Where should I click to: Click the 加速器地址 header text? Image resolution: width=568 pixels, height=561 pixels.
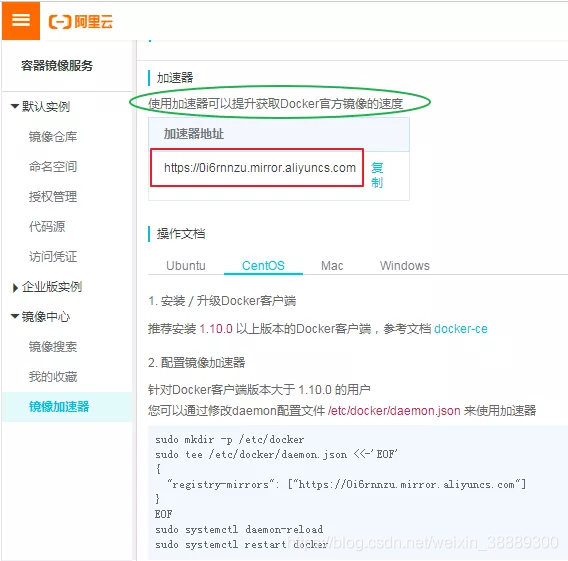click(x=194, y=134)
